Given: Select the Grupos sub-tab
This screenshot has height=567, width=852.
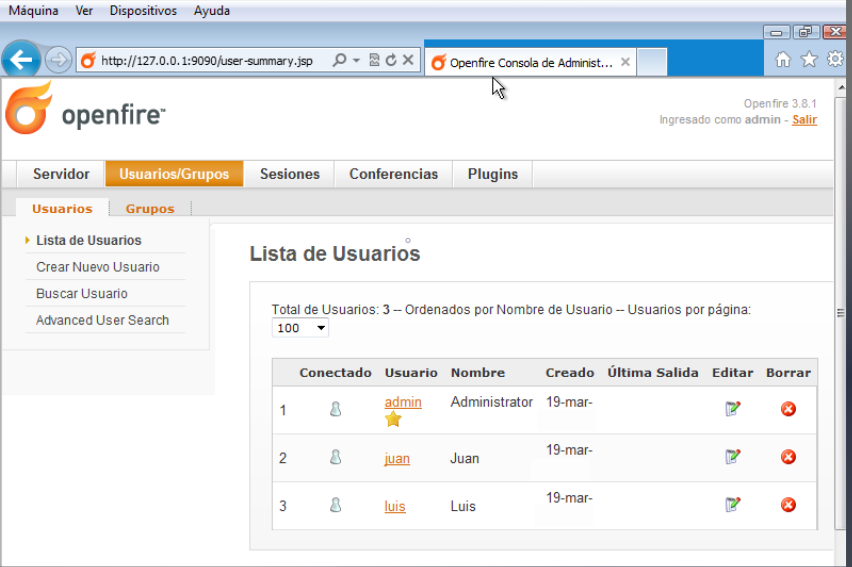Looking at the screenshot, I should (x=150, y=209).
